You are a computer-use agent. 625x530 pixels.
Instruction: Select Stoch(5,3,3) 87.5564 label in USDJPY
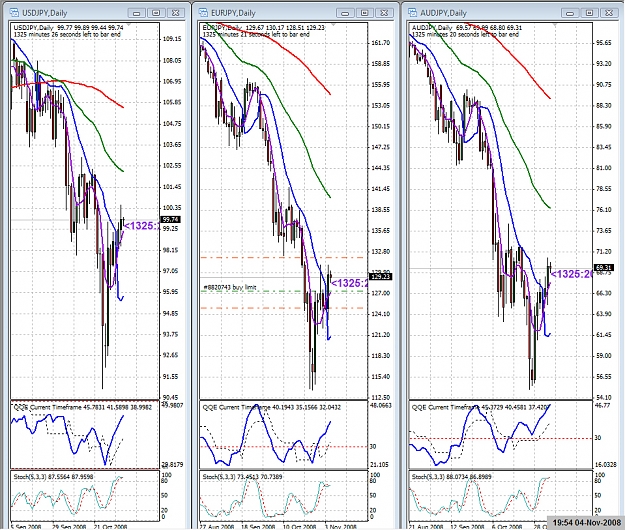pos(53,477)
